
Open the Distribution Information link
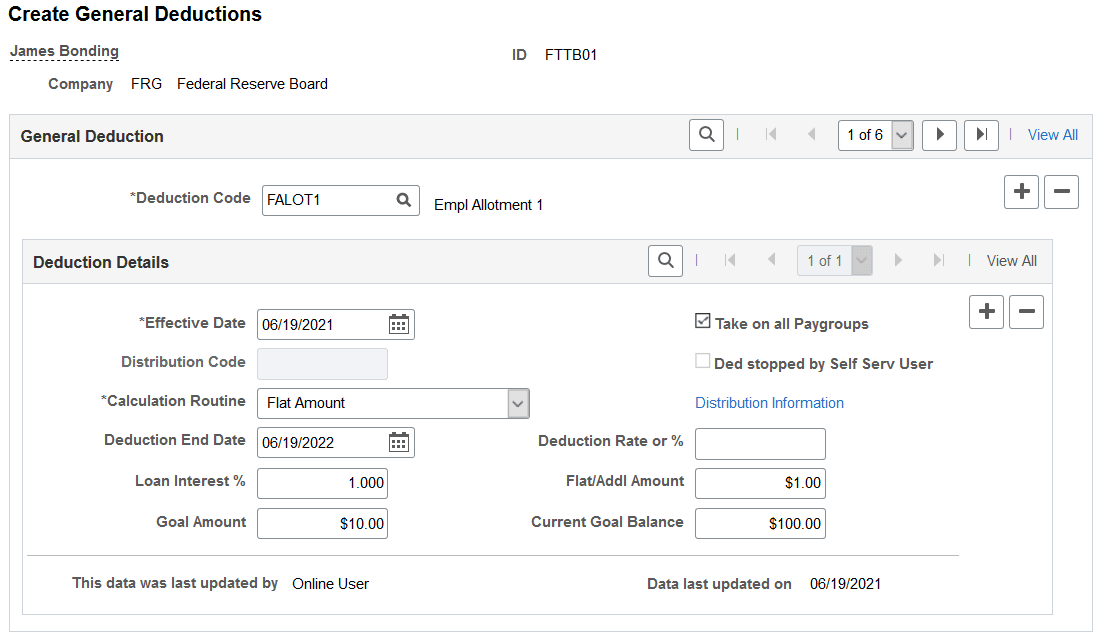tap(770, 403)
